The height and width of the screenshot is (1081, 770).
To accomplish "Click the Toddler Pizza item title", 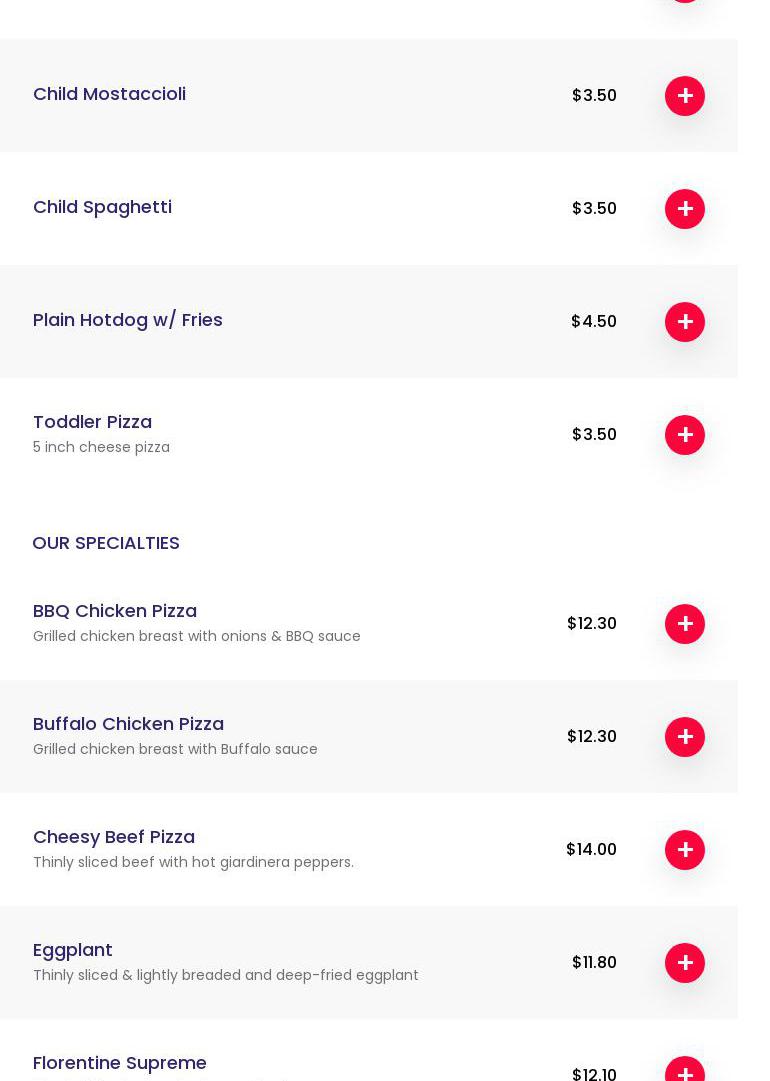I will coord(92,422).
